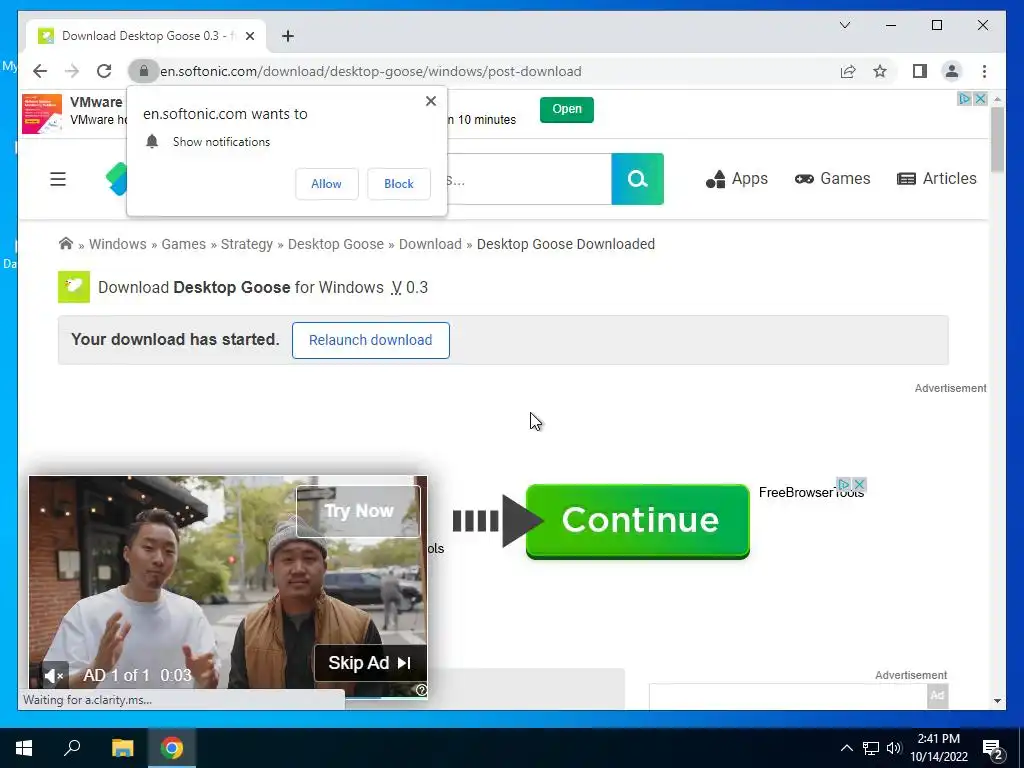1024x768 pixels.
Task: Click the page vertical scrollbar thumb
Action: pyautogui.click(x=997, y=140)
